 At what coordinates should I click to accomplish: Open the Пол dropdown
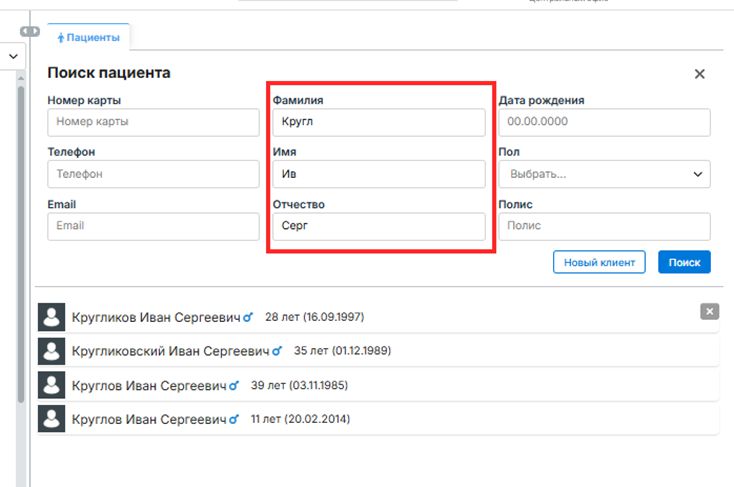pyautogui.click(x=604, y=174)
